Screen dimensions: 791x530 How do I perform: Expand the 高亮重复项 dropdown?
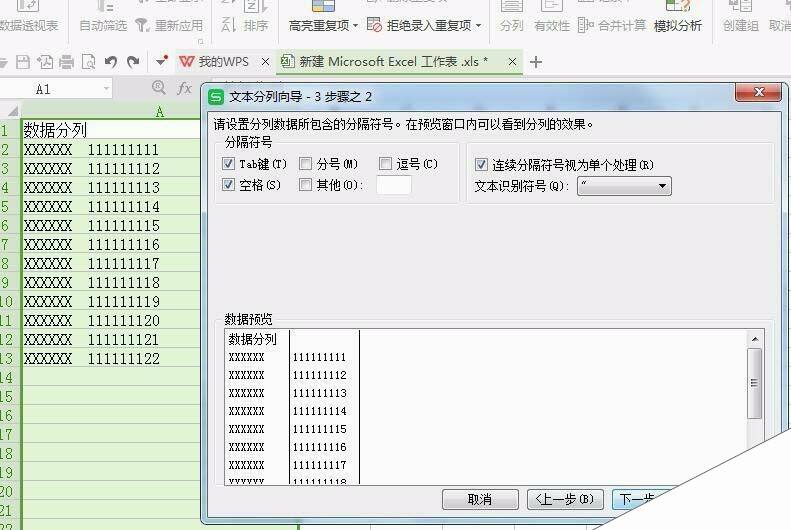click(x=356, y=25)
